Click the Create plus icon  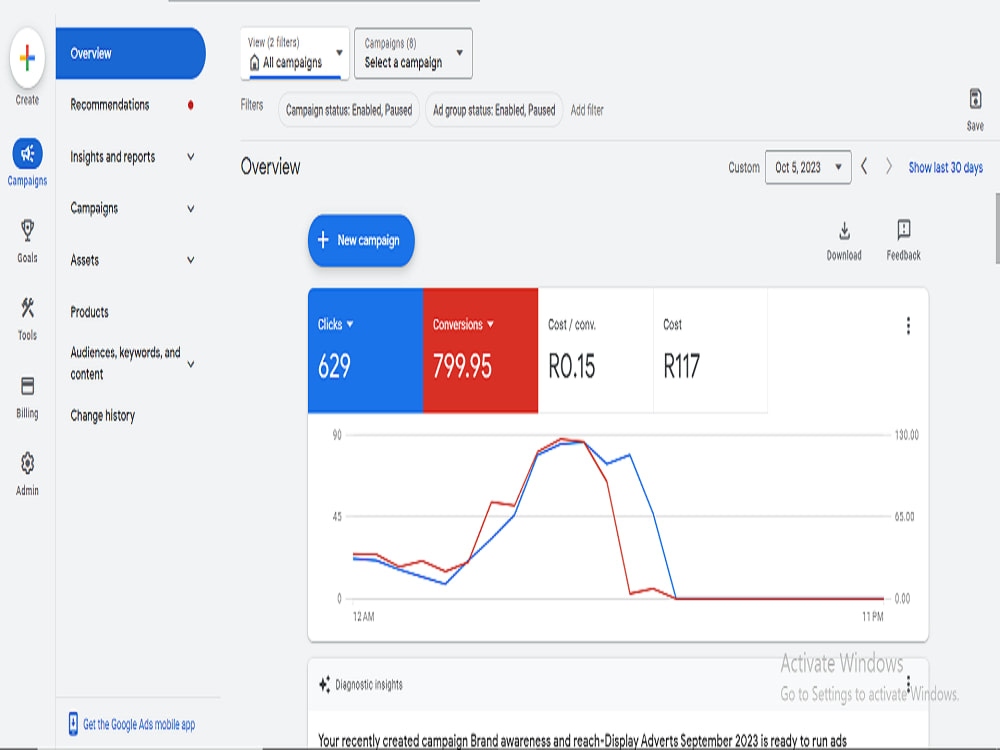point(27,58)
